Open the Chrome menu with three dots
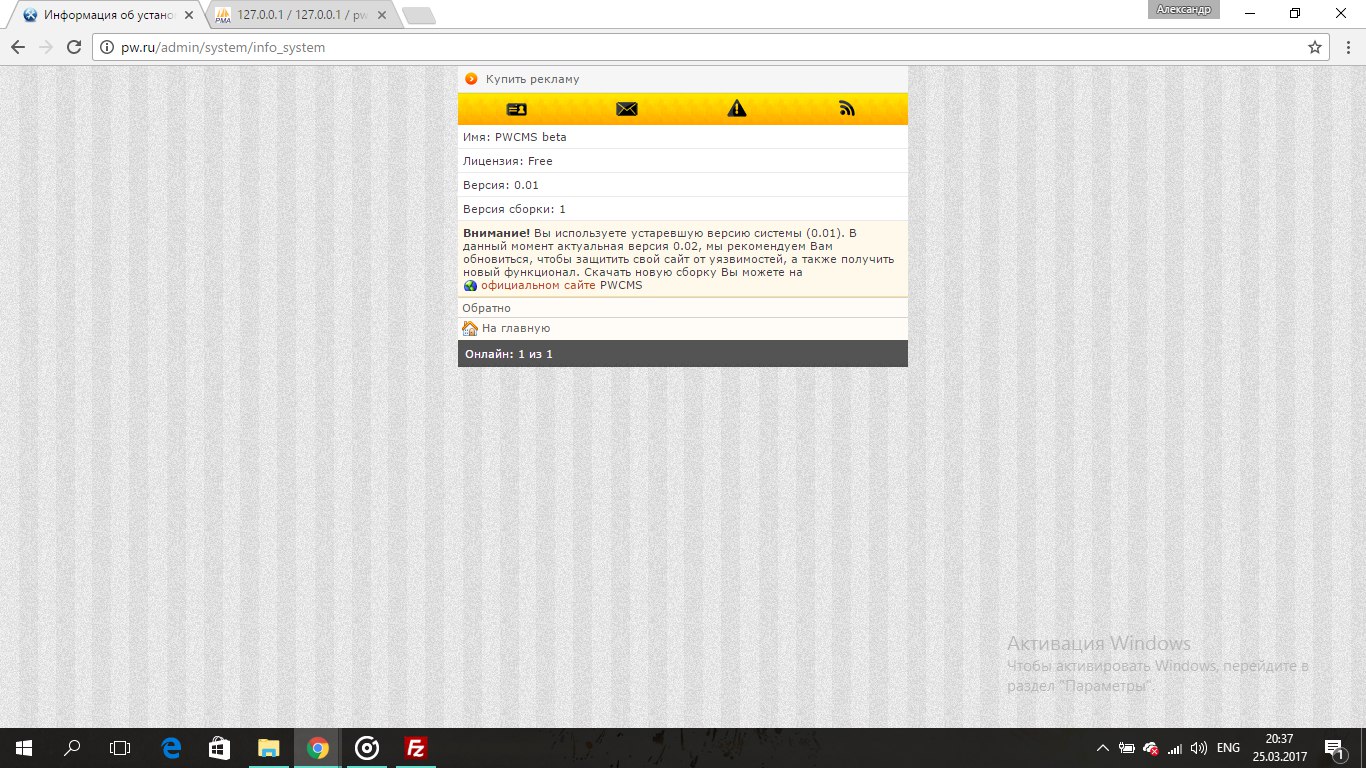Image resolution: width=1366 pixels, height=768 pixels. pyautogui.click(x=1346, y=47)
